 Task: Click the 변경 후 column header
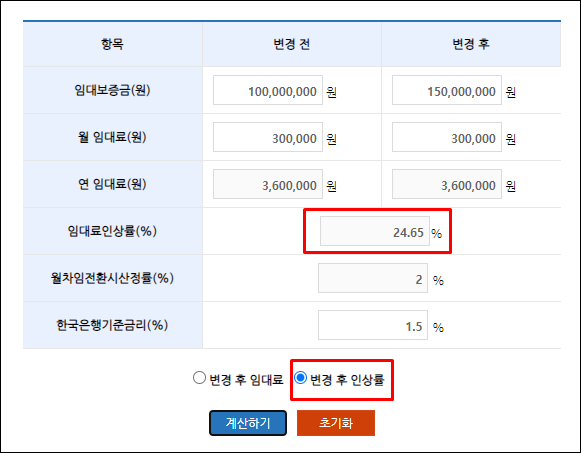coord(471,44)
